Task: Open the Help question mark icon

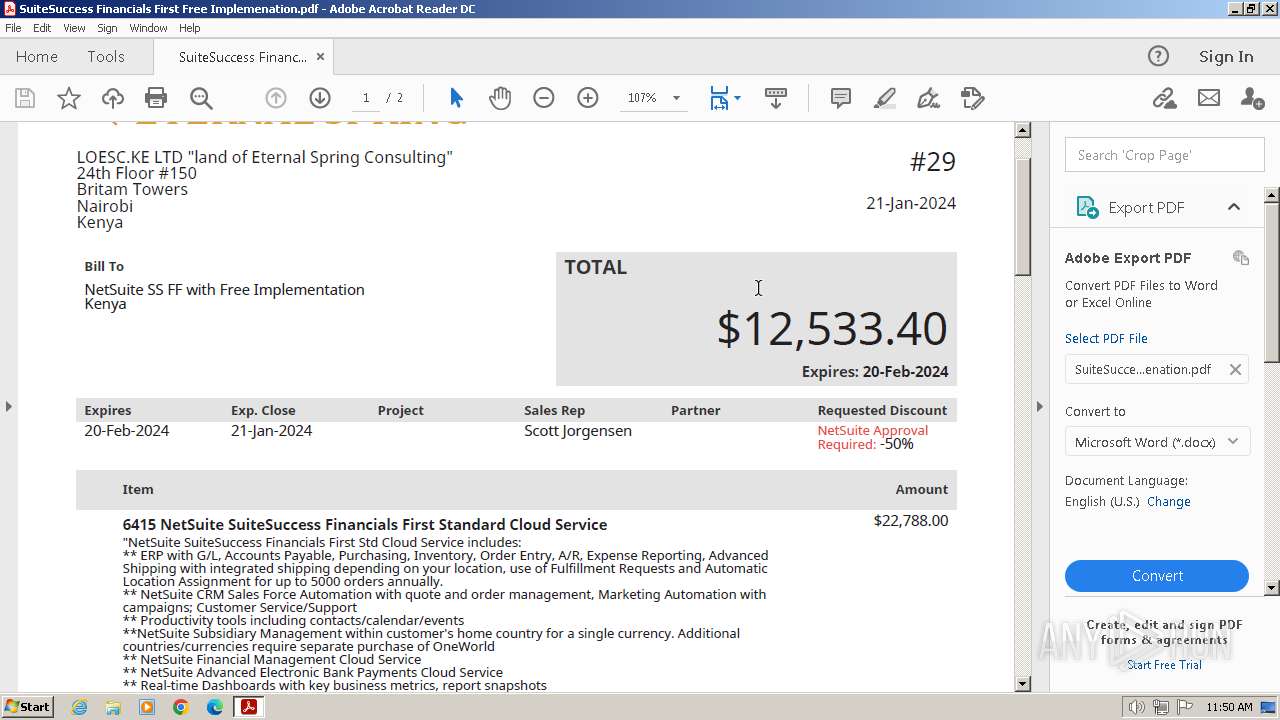Action: pyautogui.click(x=1158, y=56)
